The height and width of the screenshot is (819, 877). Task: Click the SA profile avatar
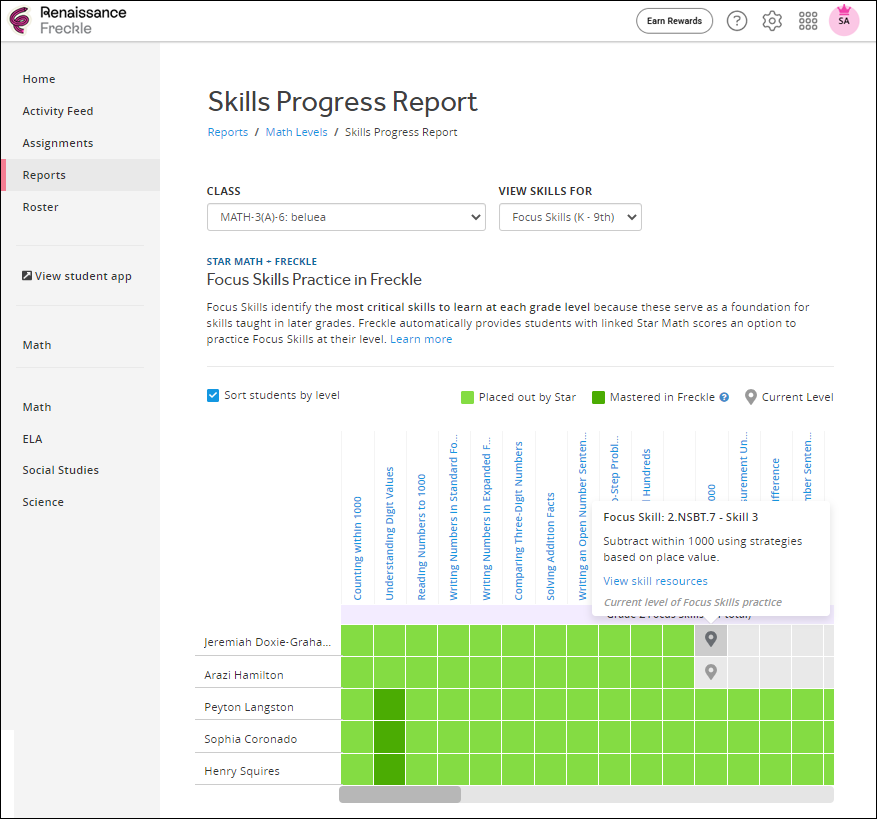coord(844,21)
